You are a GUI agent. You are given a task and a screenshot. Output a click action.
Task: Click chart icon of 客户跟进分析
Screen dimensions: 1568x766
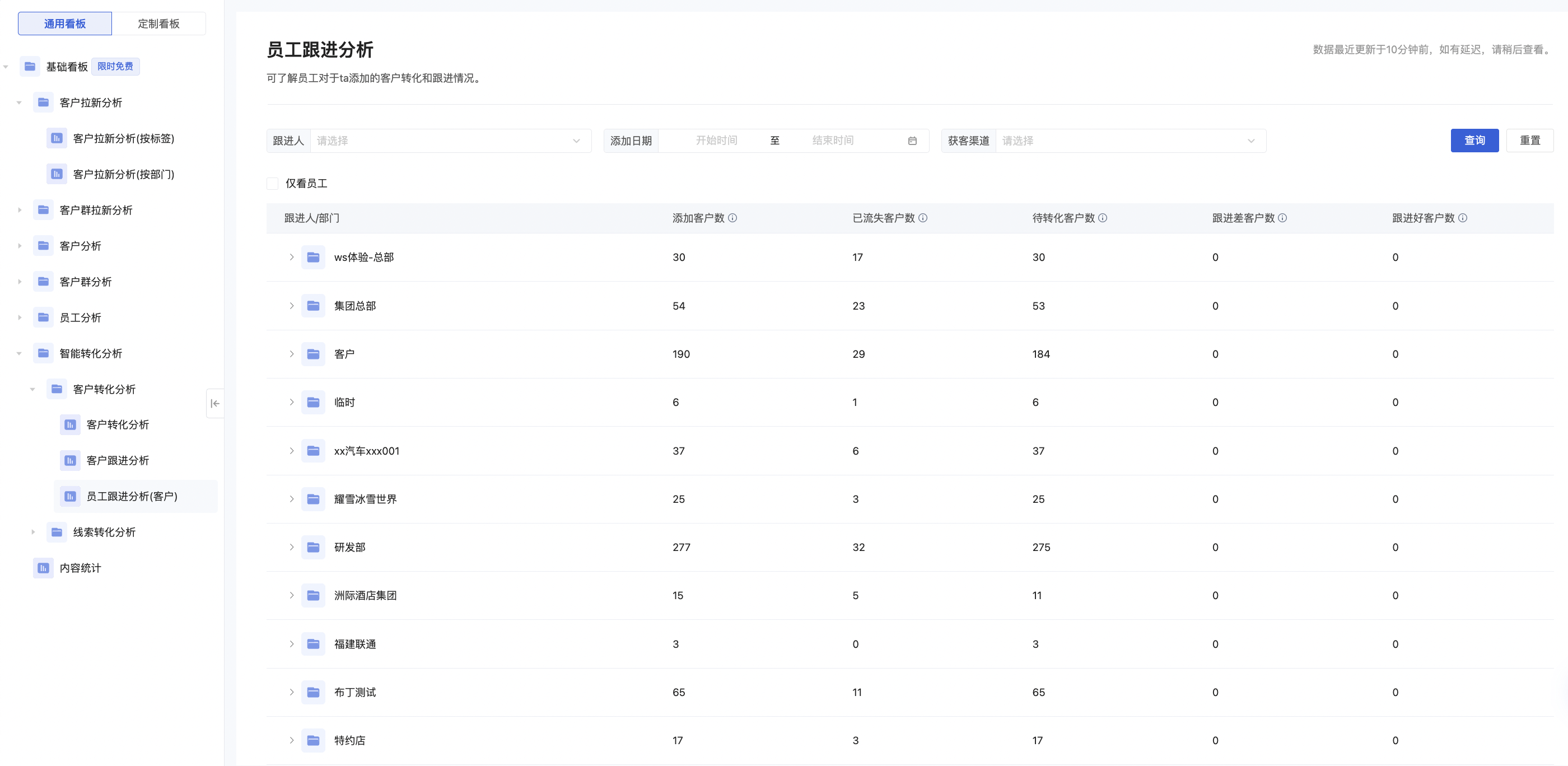[x=70, y=461]
